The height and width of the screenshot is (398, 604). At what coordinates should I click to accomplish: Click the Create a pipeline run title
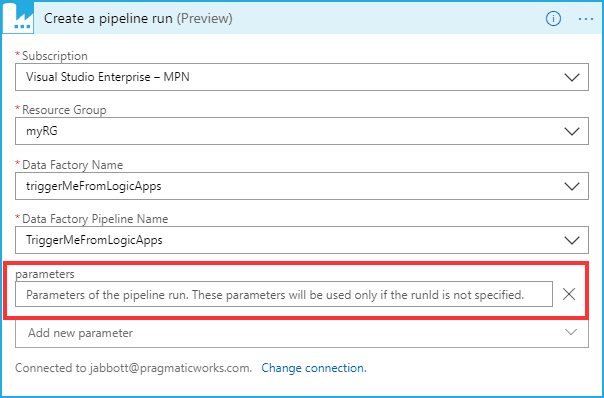pyautogui.click(x=138, y=18)
